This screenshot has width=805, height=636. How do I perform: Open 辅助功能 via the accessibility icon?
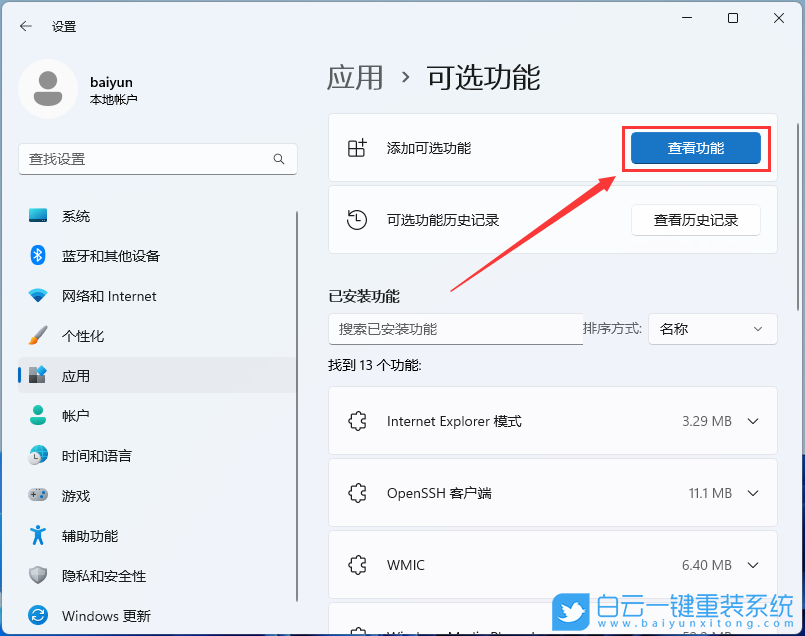[37, 535]
